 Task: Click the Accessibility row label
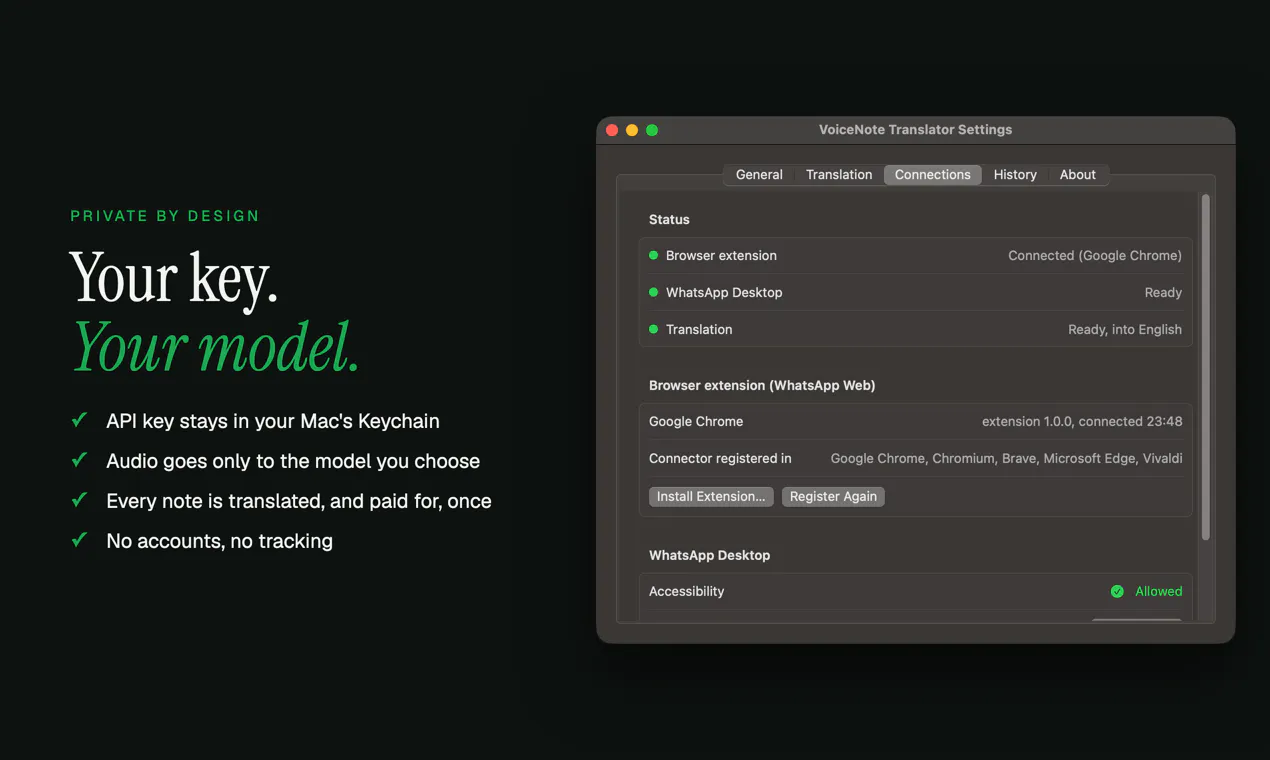pyautogui.click(x=686, y=591)
